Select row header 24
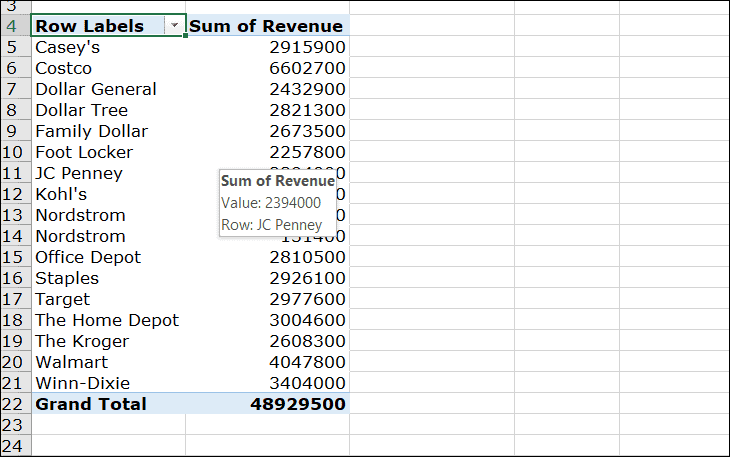730x457 pixels. coord(15,445)
